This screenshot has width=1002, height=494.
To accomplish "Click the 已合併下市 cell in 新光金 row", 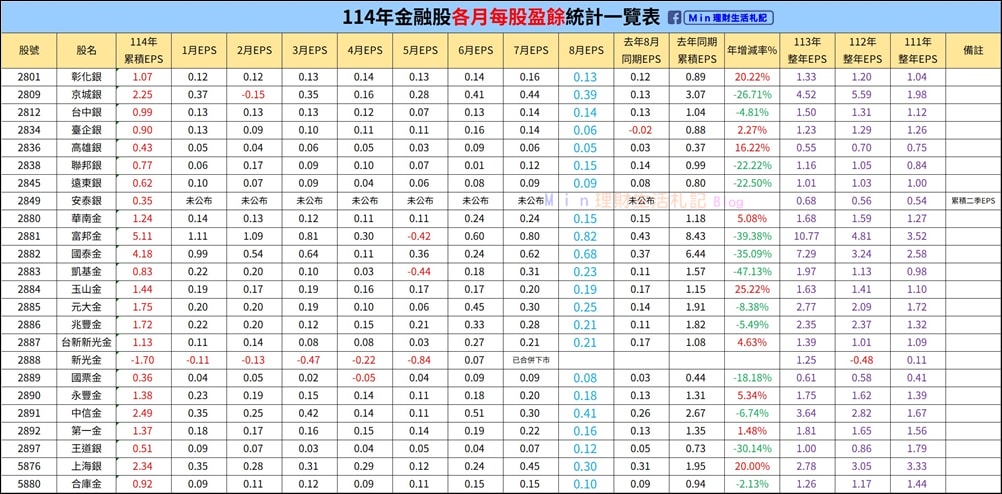I will coord(530,360).
